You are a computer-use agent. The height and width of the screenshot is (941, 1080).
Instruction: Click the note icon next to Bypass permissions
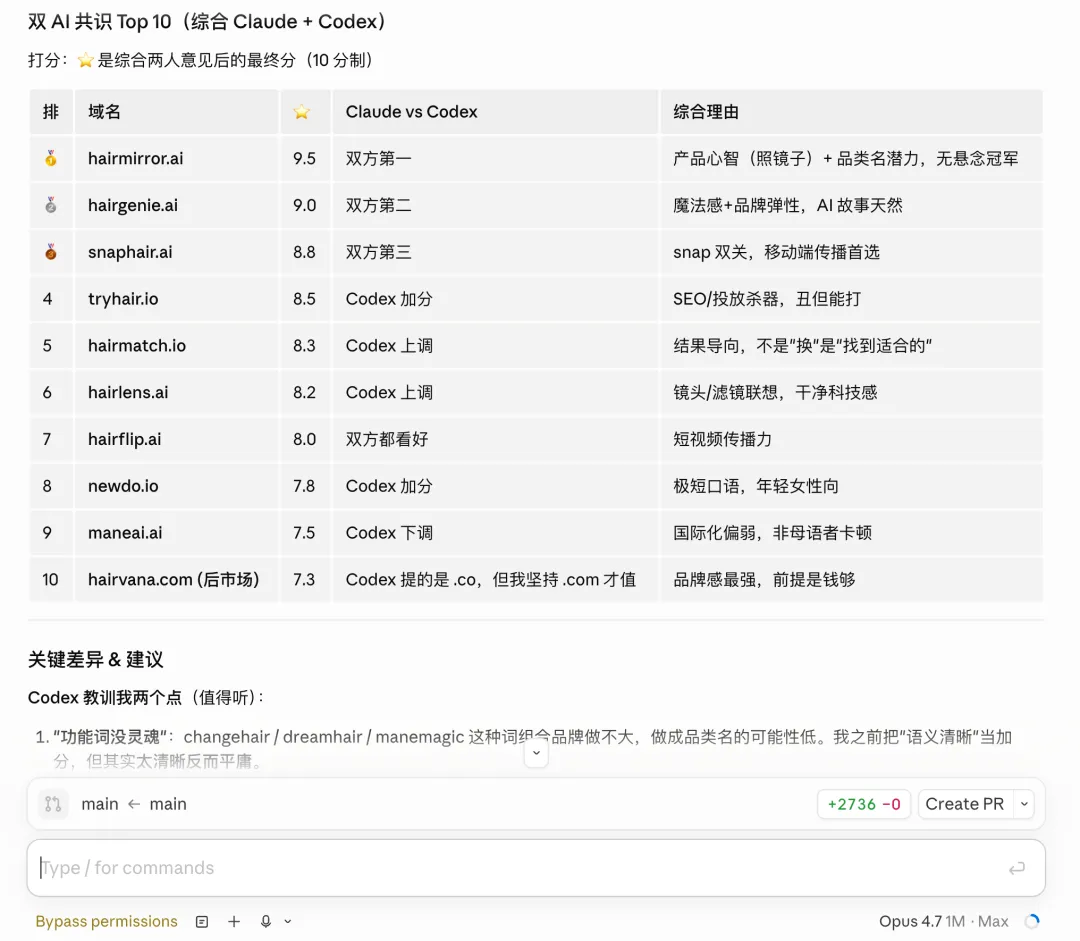point(202,921)
